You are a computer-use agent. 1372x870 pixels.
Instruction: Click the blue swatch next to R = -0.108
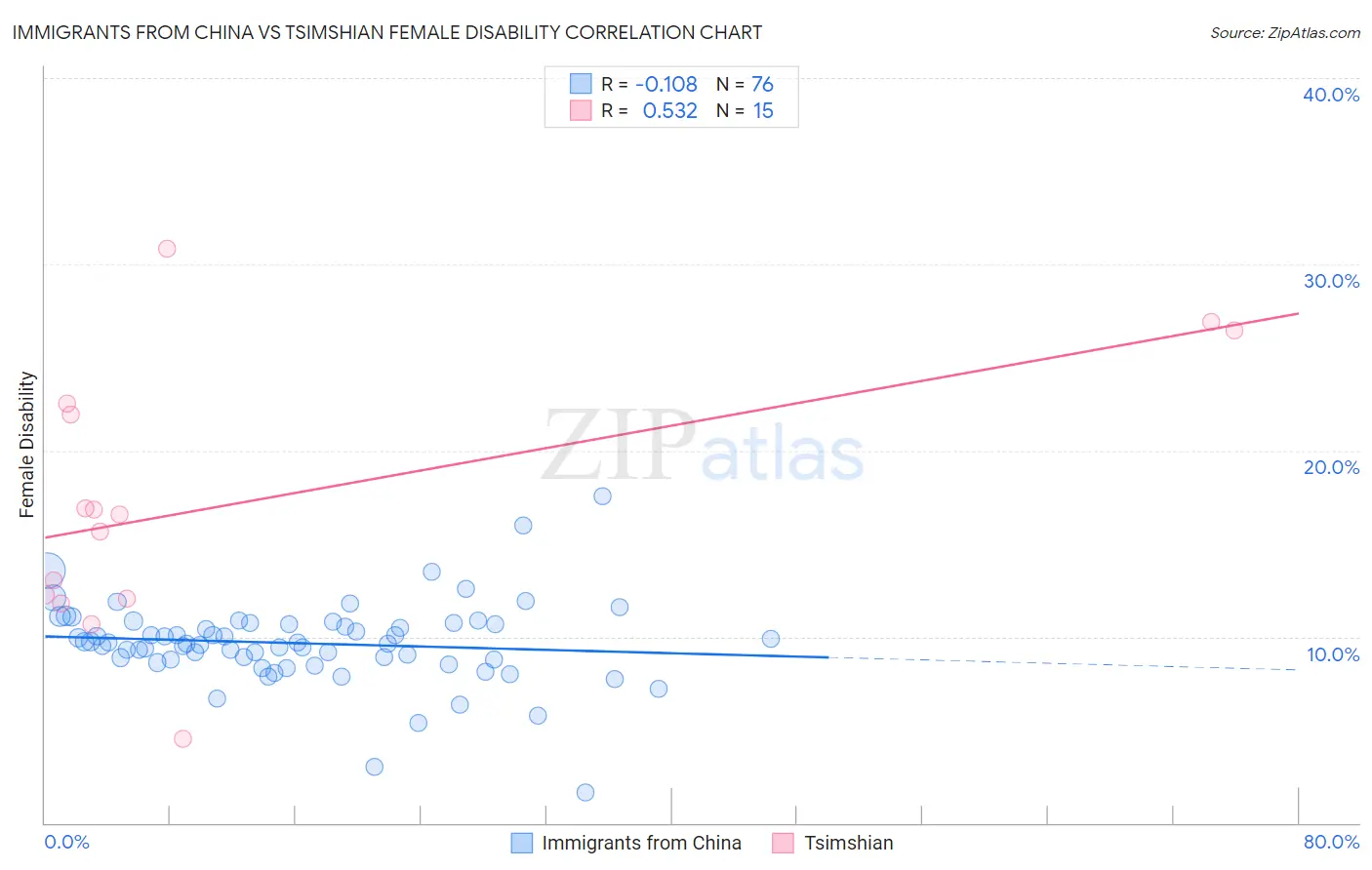[x=581, y=84]
